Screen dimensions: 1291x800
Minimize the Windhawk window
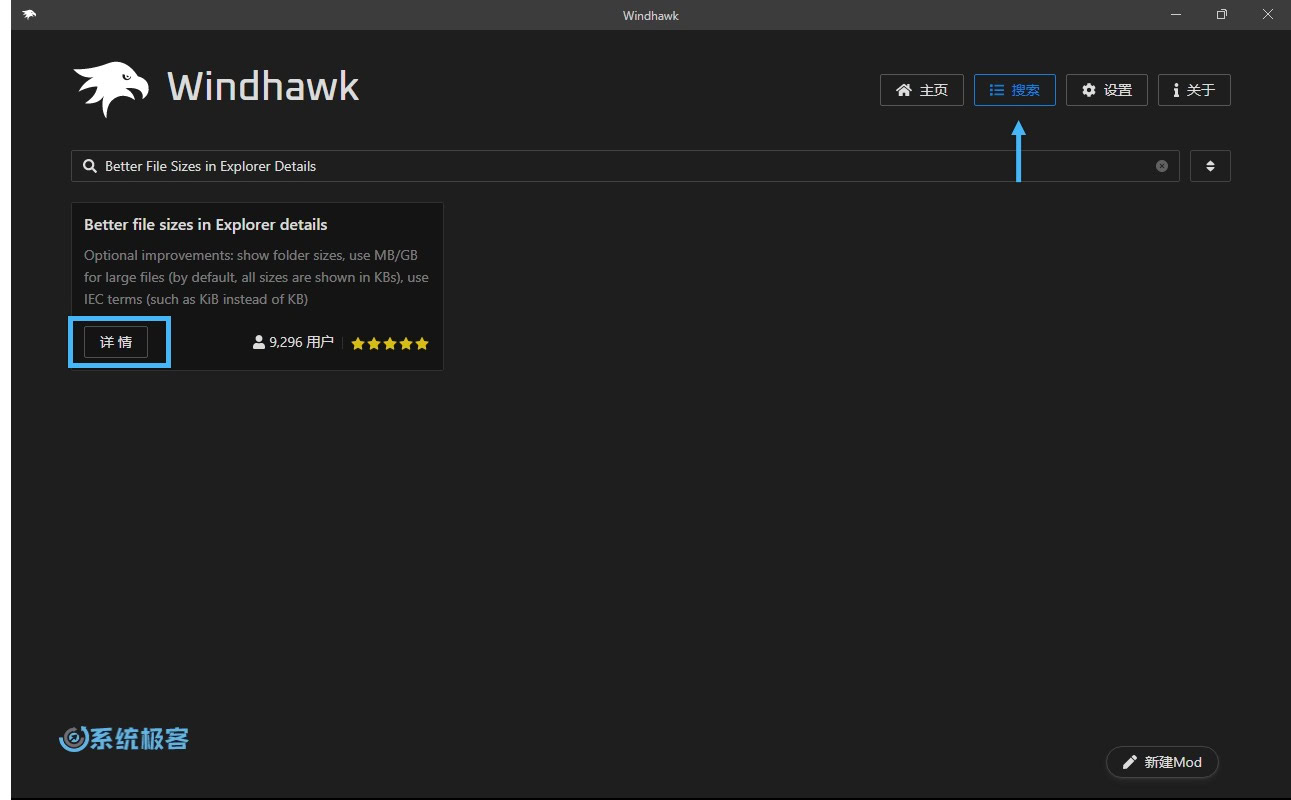(x=1176, y=14)
